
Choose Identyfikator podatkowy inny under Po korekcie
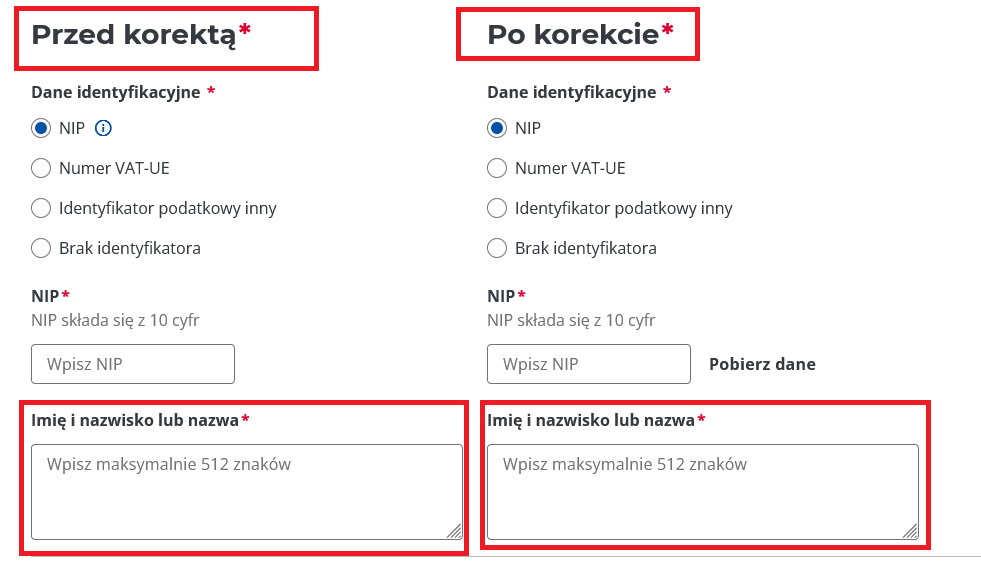point(497,208)
